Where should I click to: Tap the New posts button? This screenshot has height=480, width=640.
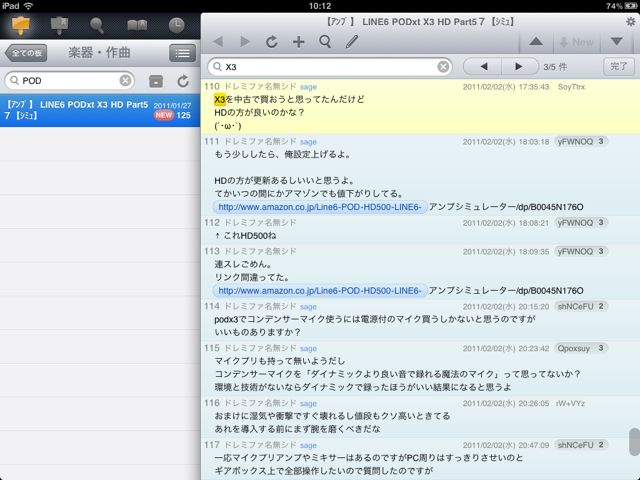pyautogui.click(x=577, y=42)
